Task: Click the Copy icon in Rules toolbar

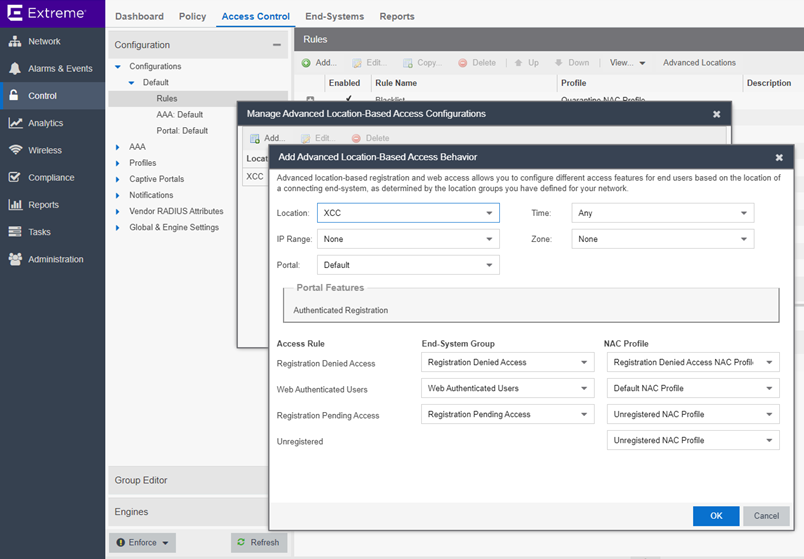Action: point(408,63)
